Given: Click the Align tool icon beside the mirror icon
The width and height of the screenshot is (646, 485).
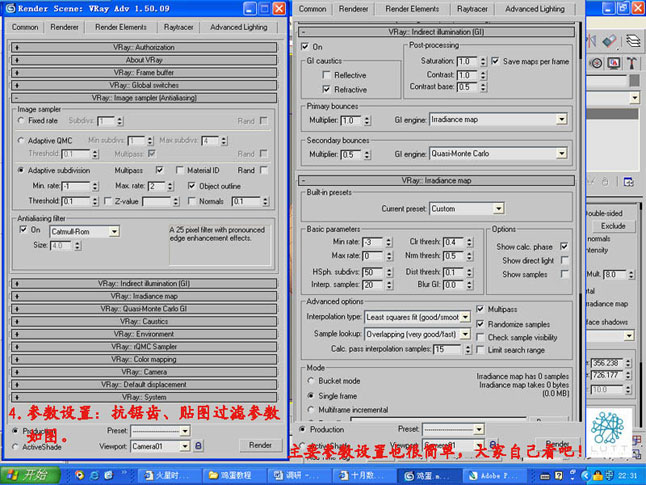Looking at the screenshot, I should pos(609,40).
